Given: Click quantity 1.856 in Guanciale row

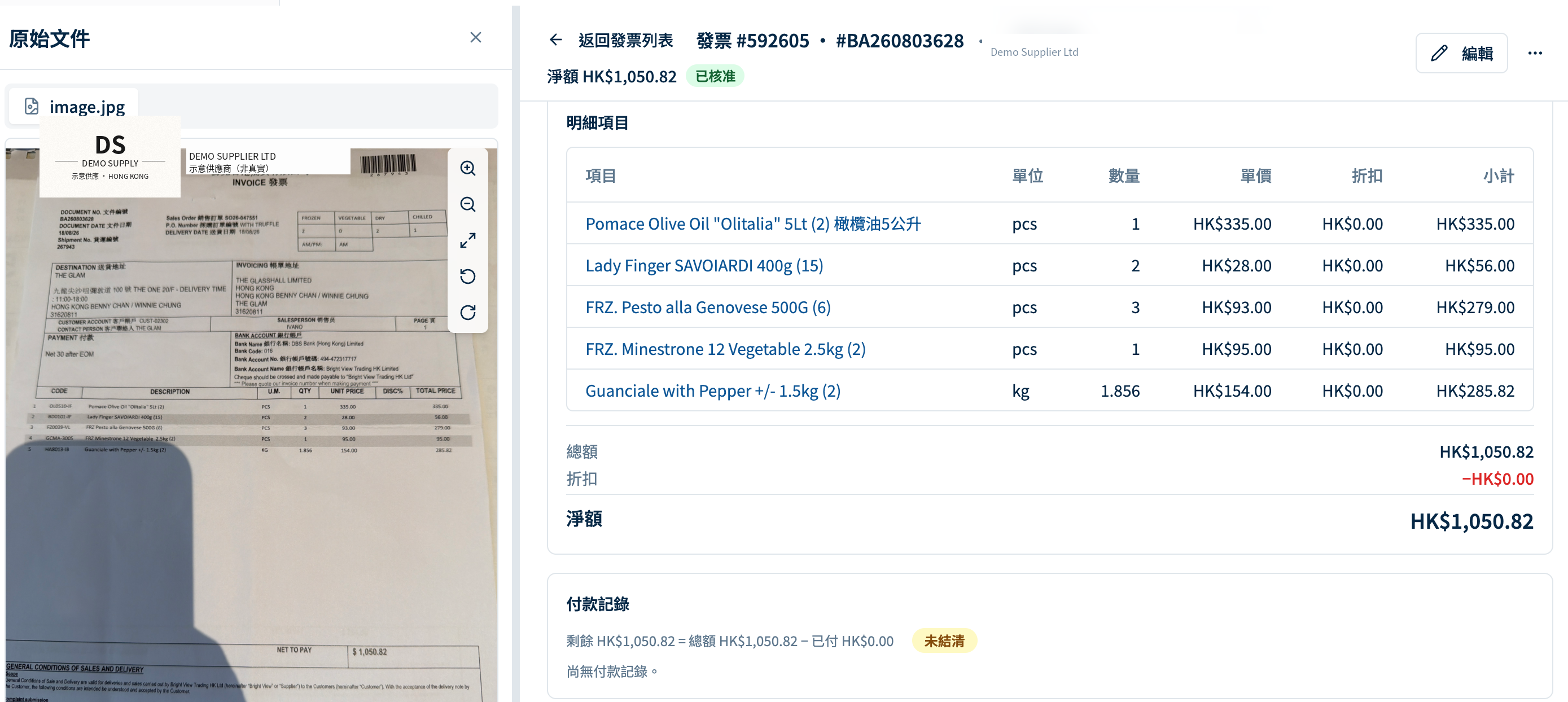Looking at the screenshot, I should pyautogui.click(x=1120, y=391).
